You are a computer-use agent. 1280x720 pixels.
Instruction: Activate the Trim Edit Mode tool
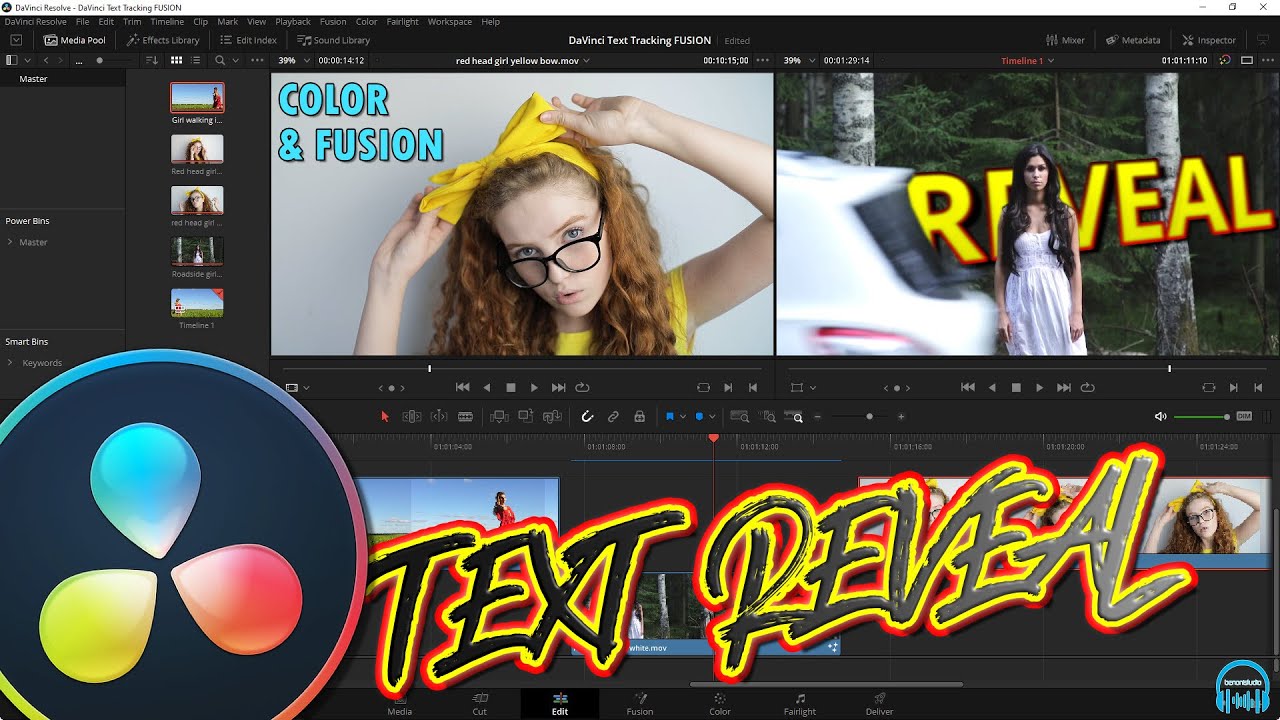411,417
